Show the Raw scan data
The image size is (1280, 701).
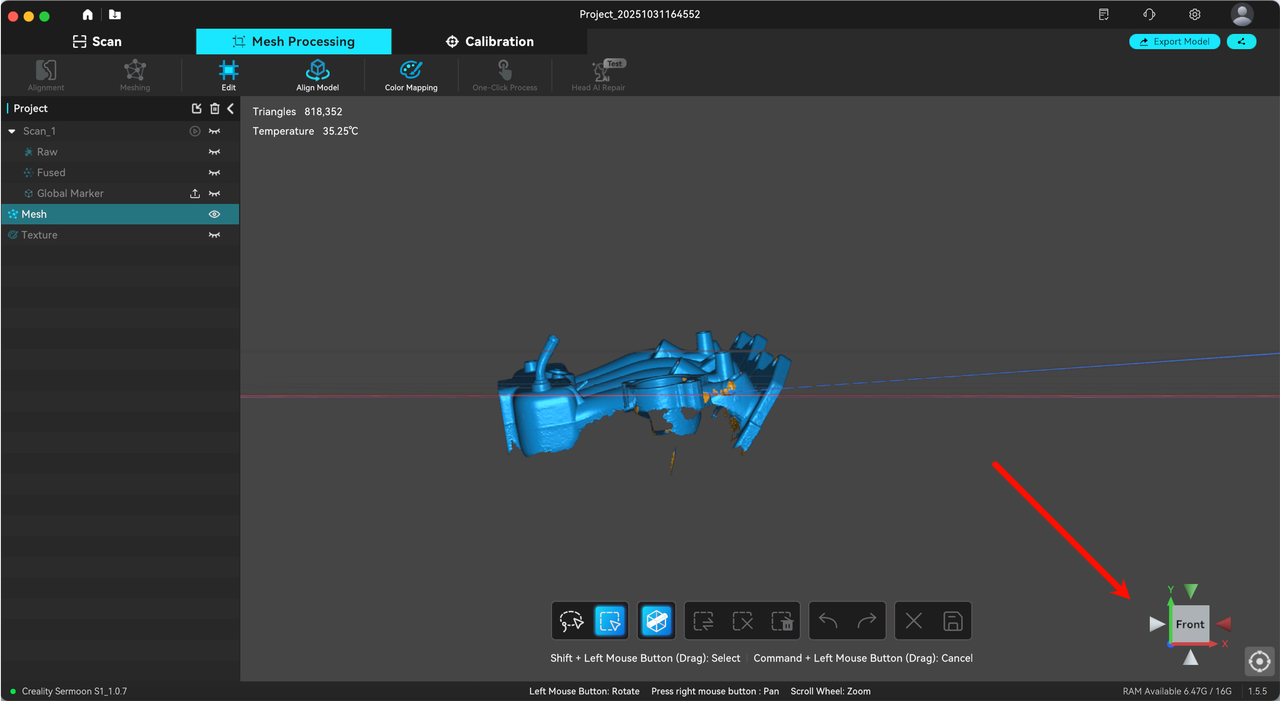click(214, 151)
